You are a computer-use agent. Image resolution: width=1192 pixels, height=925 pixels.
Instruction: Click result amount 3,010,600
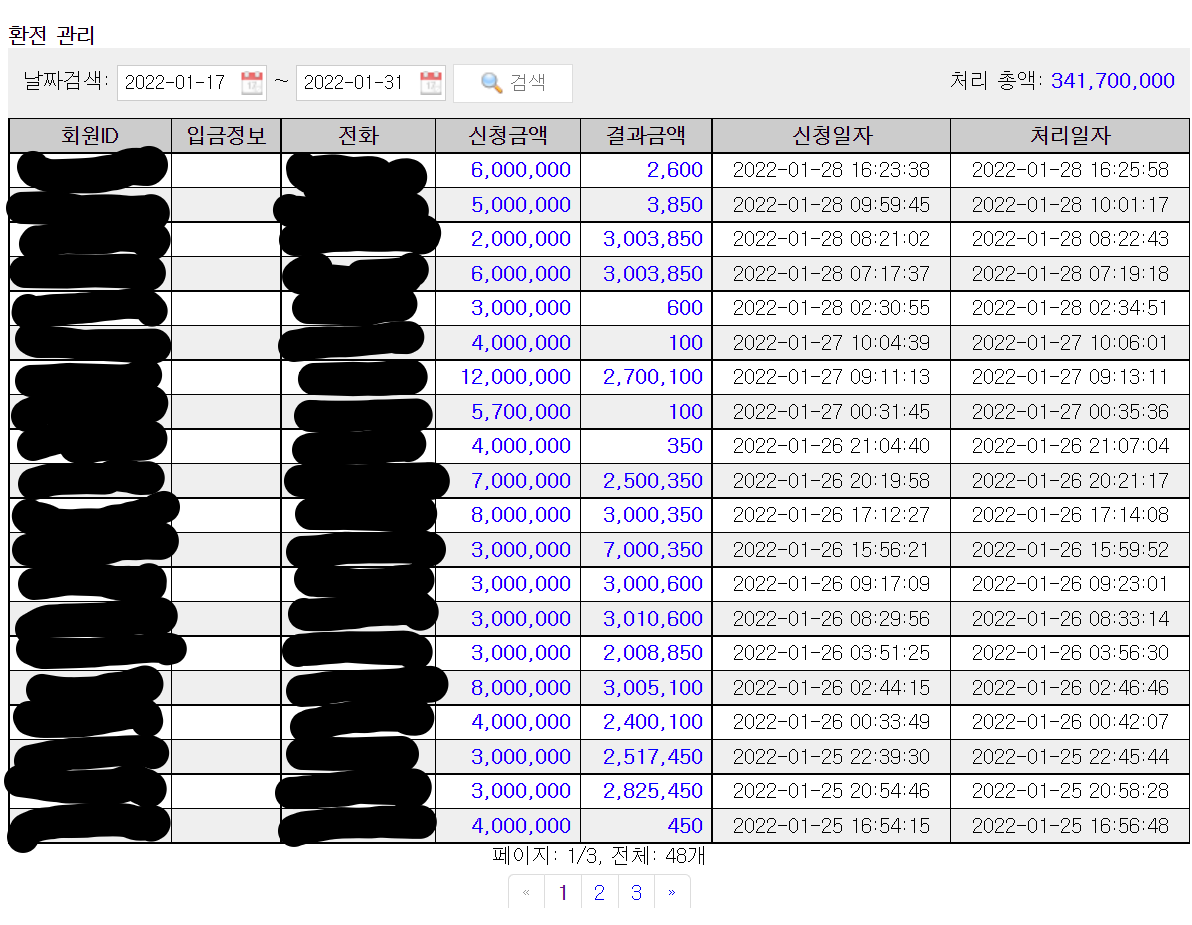pyautogui.click(x=652, y=619)
